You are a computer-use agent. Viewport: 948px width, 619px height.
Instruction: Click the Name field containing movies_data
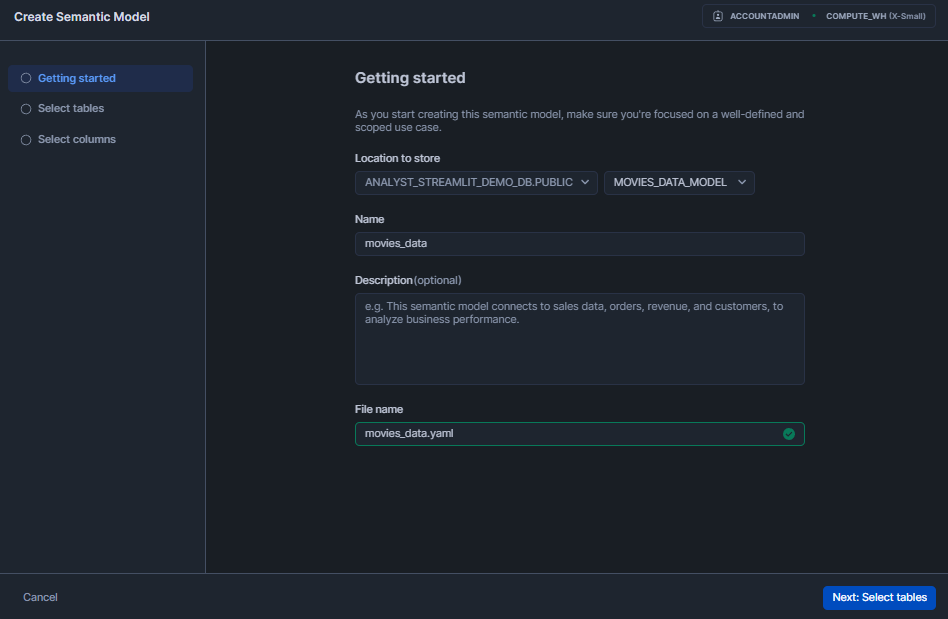pyautogui.click(x=579, y=243)
